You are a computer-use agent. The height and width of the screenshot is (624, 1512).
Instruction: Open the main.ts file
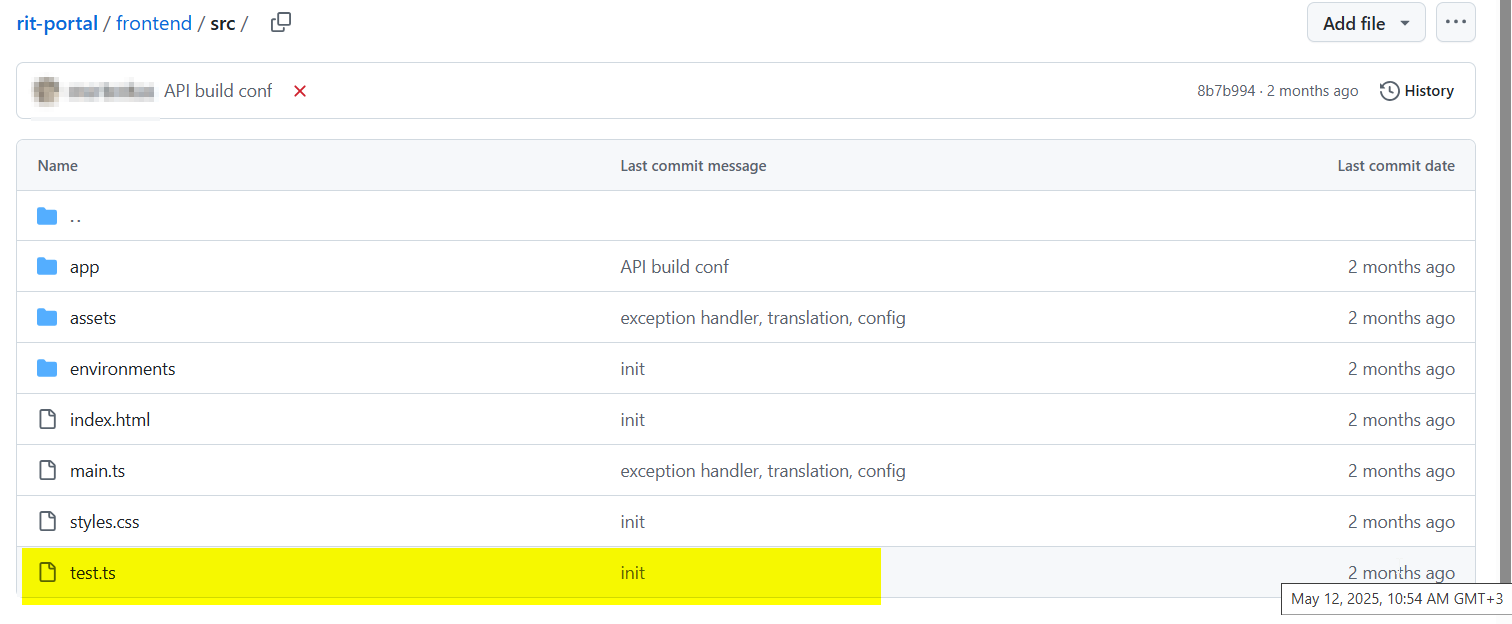(x=97, y=471)
